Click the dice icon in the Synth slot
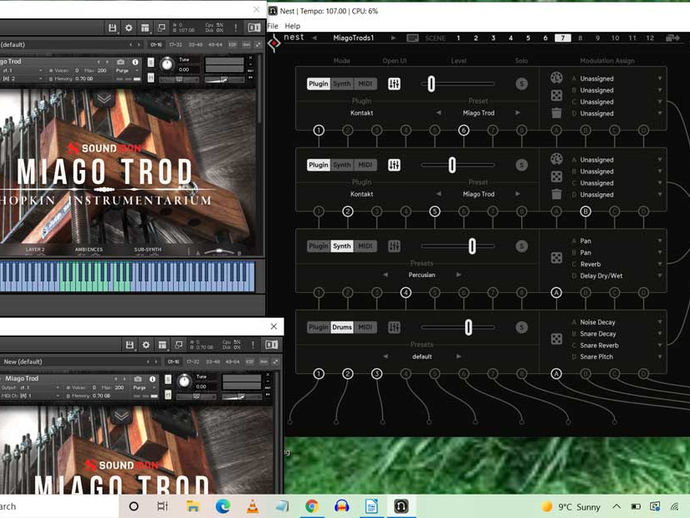This screenshot has height=518, width=690. coord(556,258)
